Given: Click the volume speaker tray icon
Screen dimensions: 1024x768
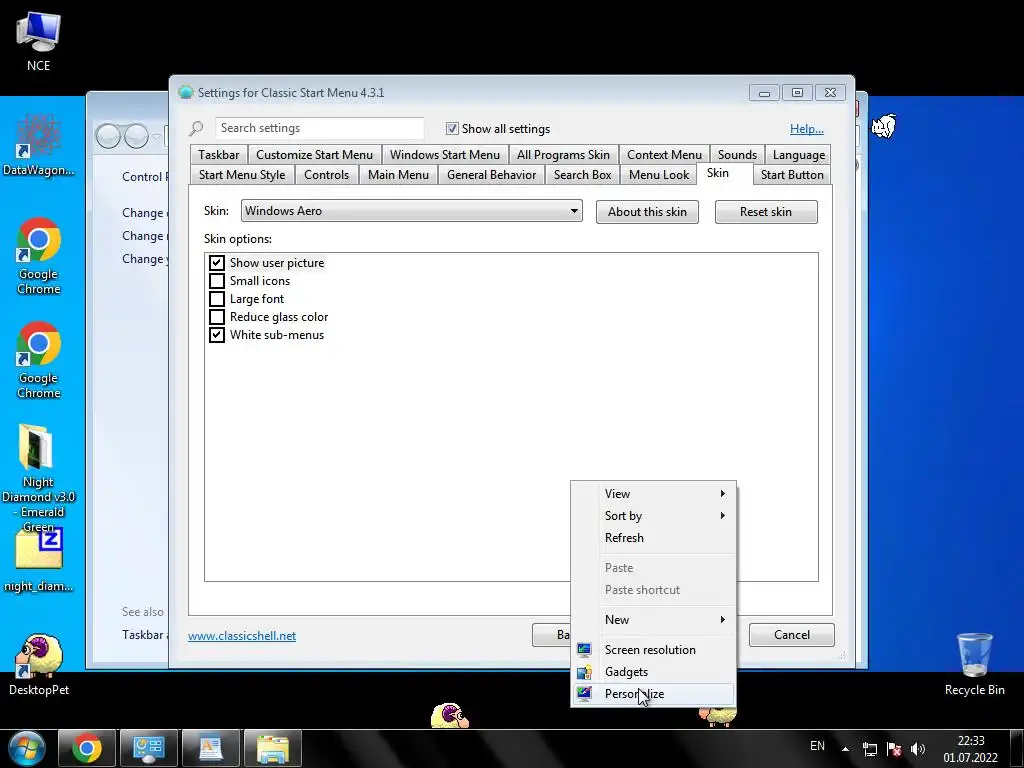Looking at the screenshot, I should click(918, 749).
